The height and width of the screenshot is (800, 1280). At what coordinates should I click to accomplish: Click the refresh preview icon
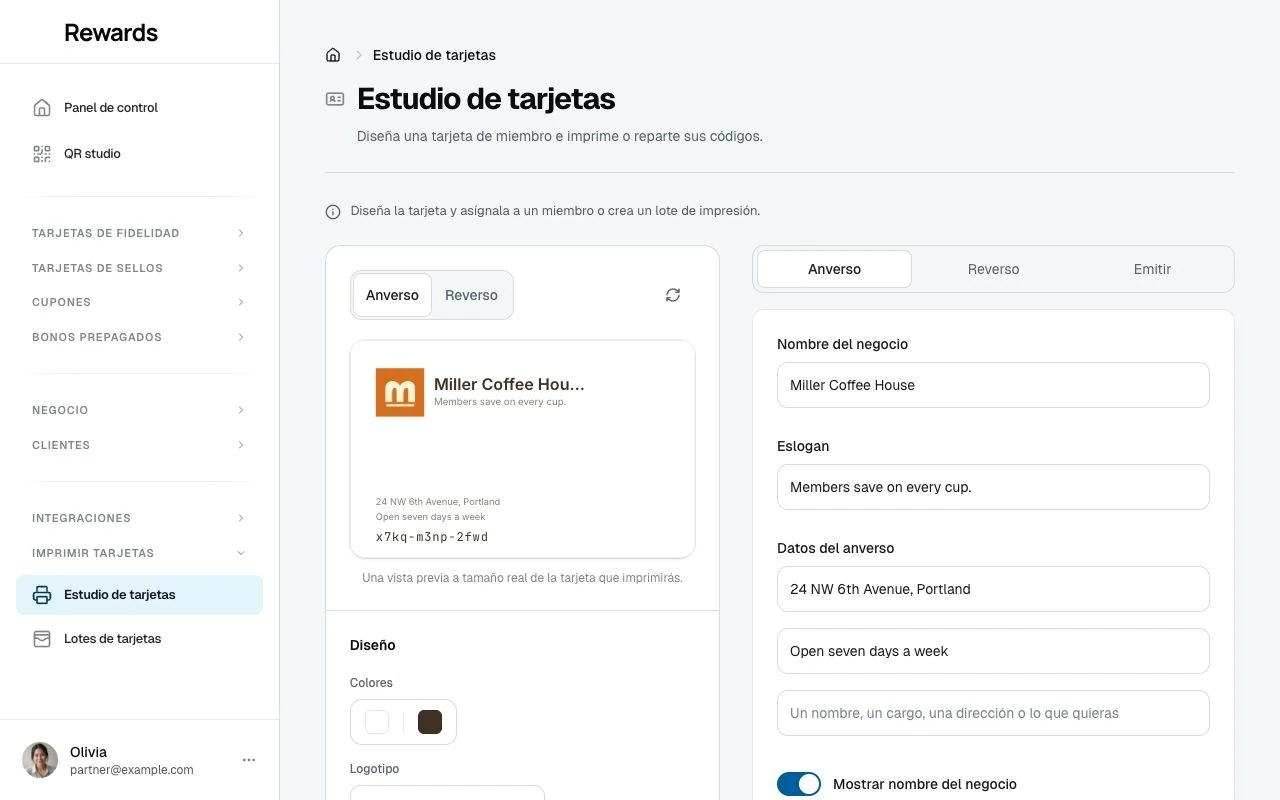[x=673, y=295]
